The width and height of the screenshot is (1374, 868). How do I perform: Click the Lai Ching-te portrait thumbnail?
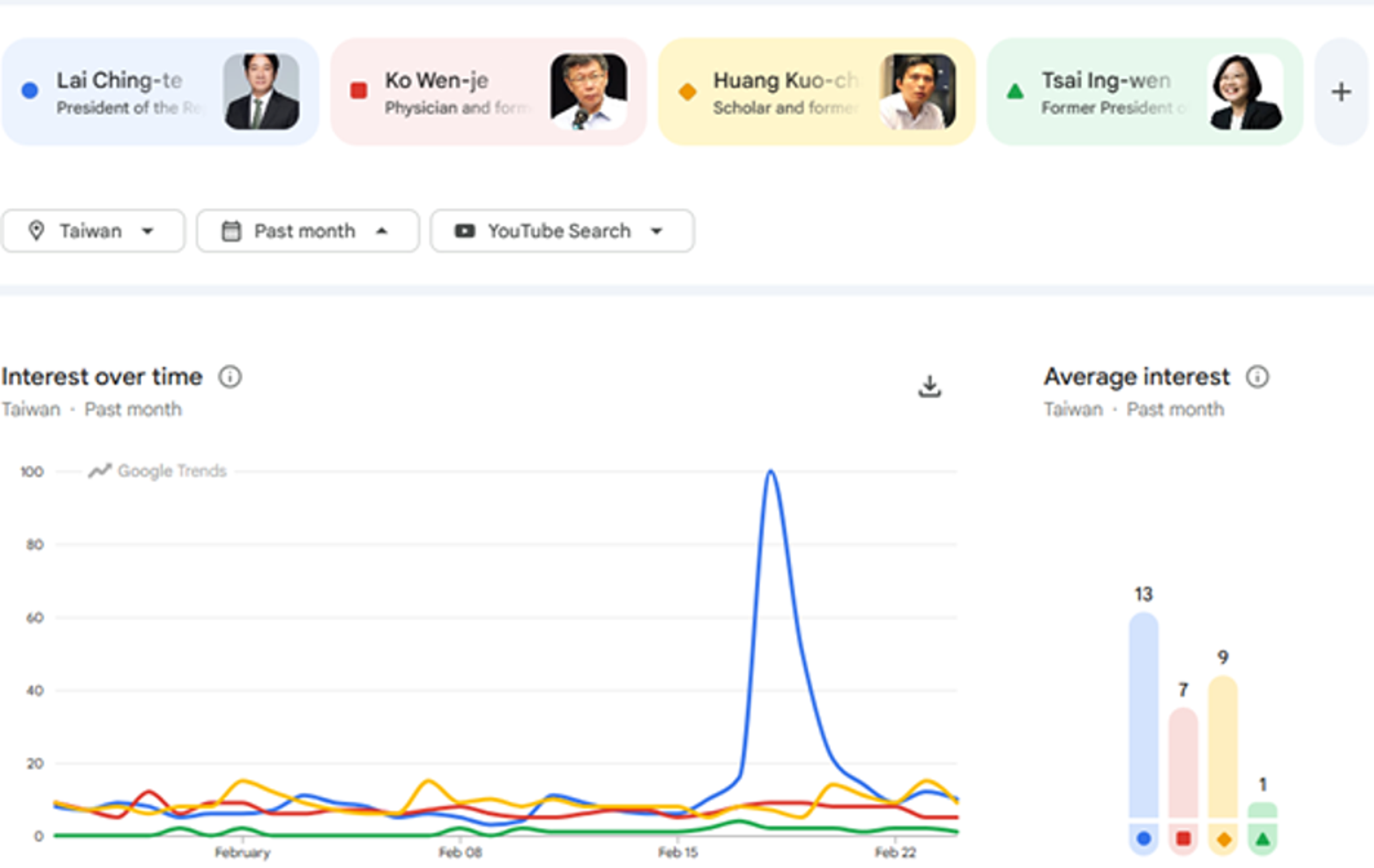pos(261,92)
